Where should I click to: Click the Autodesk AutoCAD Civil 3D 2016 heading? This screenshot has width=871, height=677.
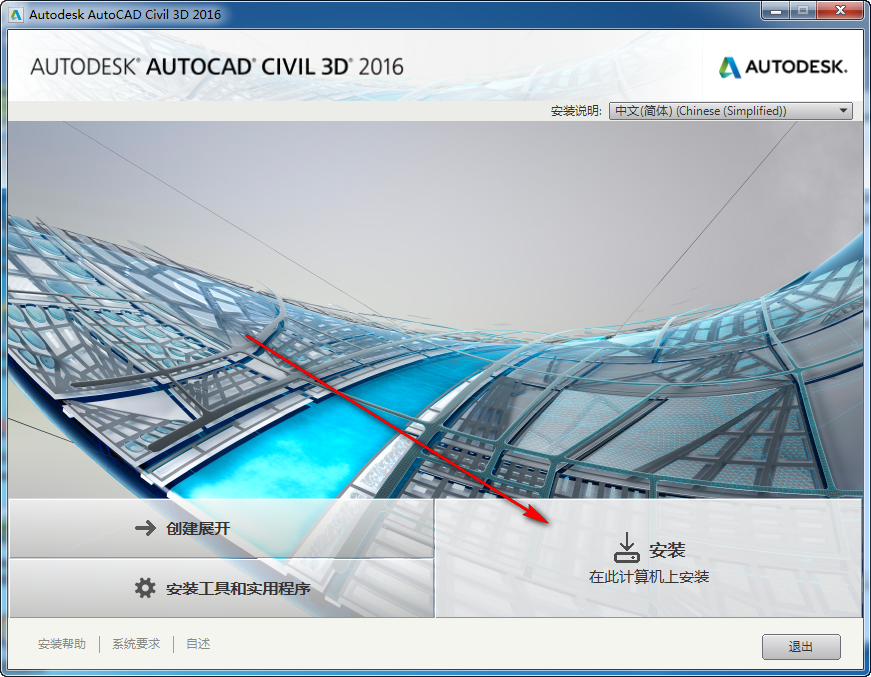click(217, 67)
